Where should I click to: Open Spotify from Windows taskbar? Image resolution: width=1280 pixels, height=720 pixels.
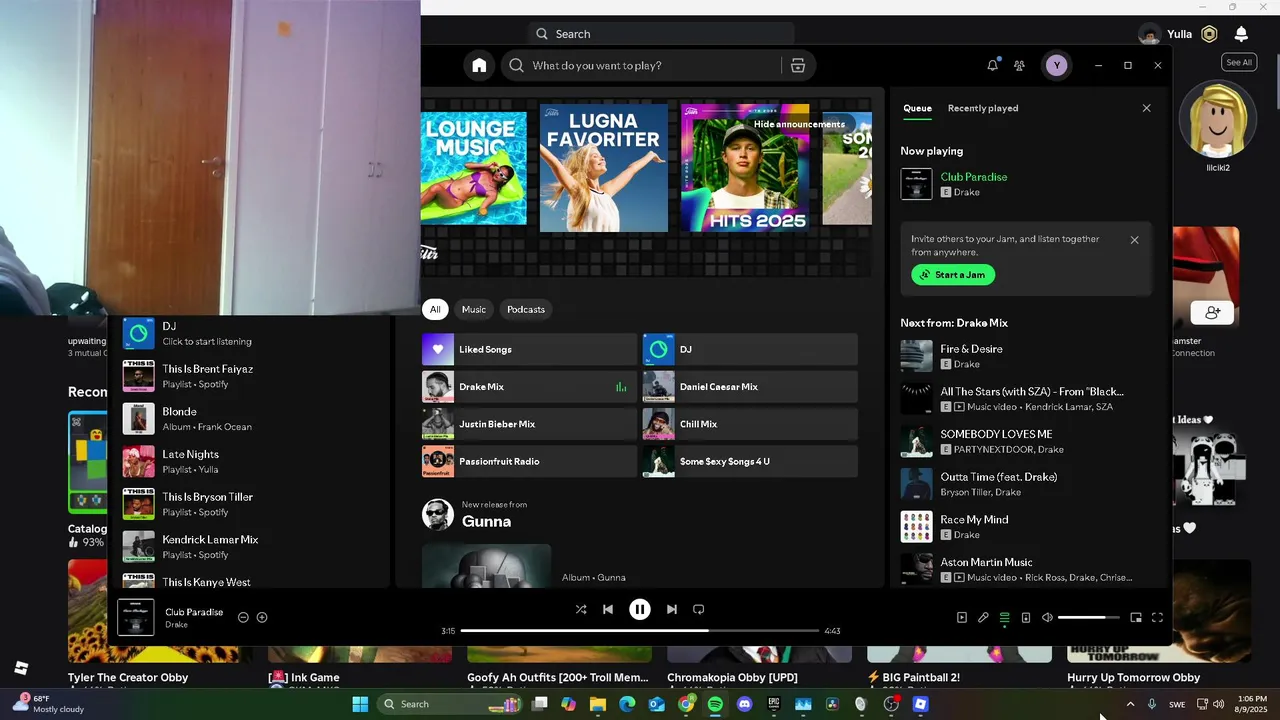click(x=715, y=704)
